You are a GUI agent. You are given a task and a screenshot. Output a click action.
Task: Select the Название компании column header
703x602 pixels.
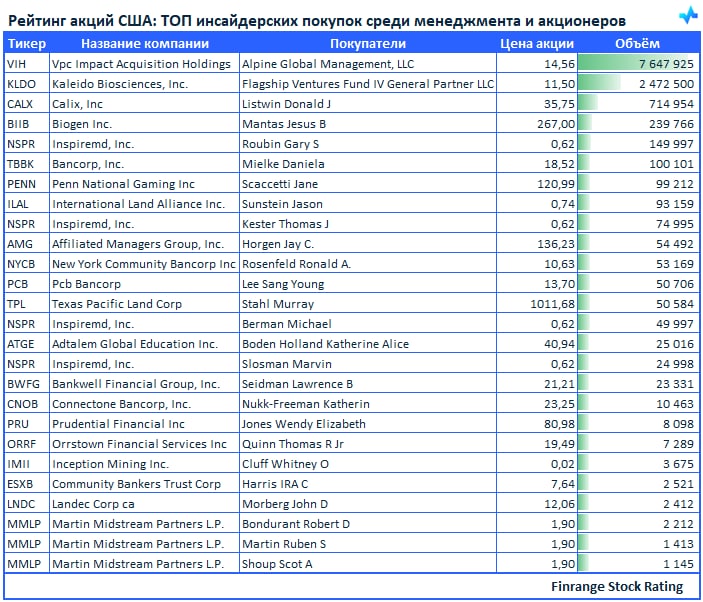[145, 43]
